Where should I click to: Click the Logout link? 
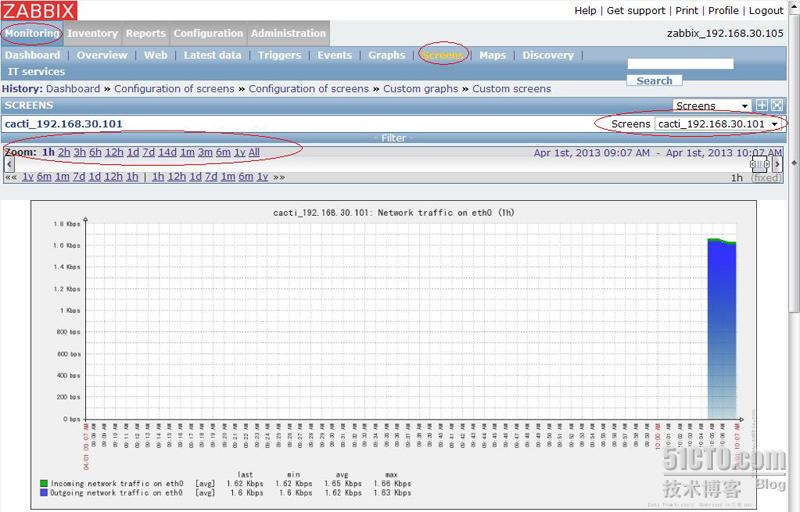[766, 11]
